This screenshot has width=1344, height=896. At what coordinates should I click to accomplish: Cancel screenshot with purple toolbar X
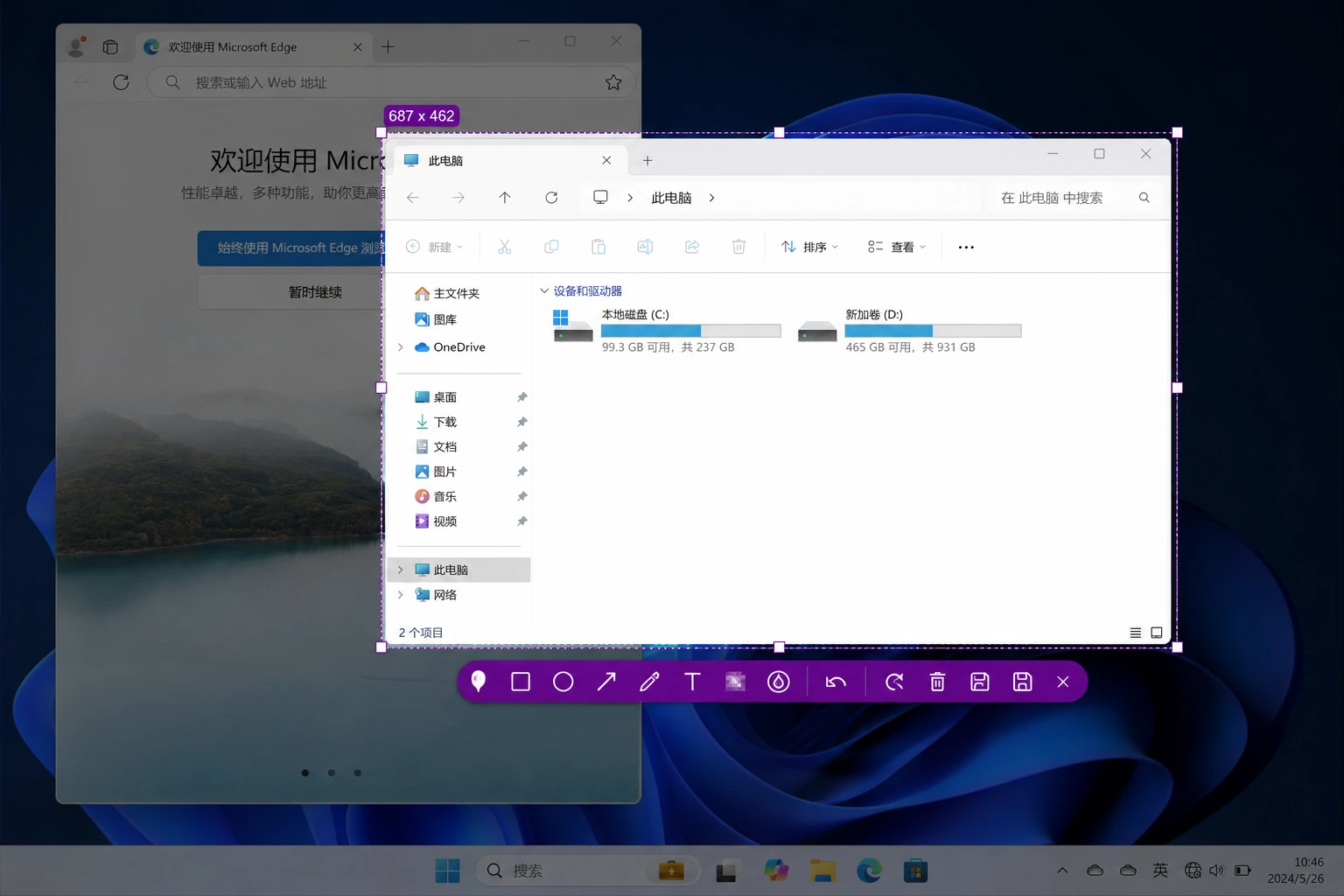1063,682
